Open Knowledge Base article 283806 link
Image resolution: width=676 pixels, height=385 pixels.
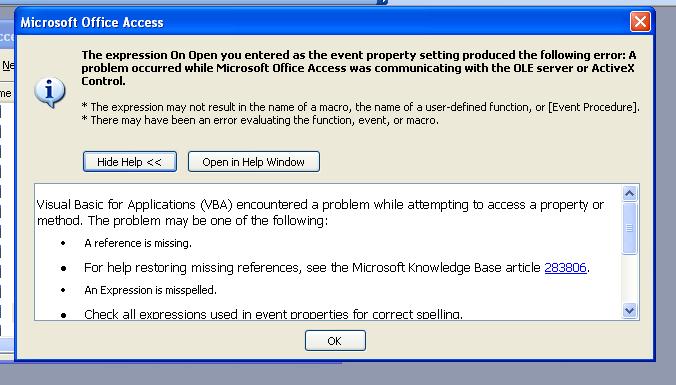[x=565, y=268]
